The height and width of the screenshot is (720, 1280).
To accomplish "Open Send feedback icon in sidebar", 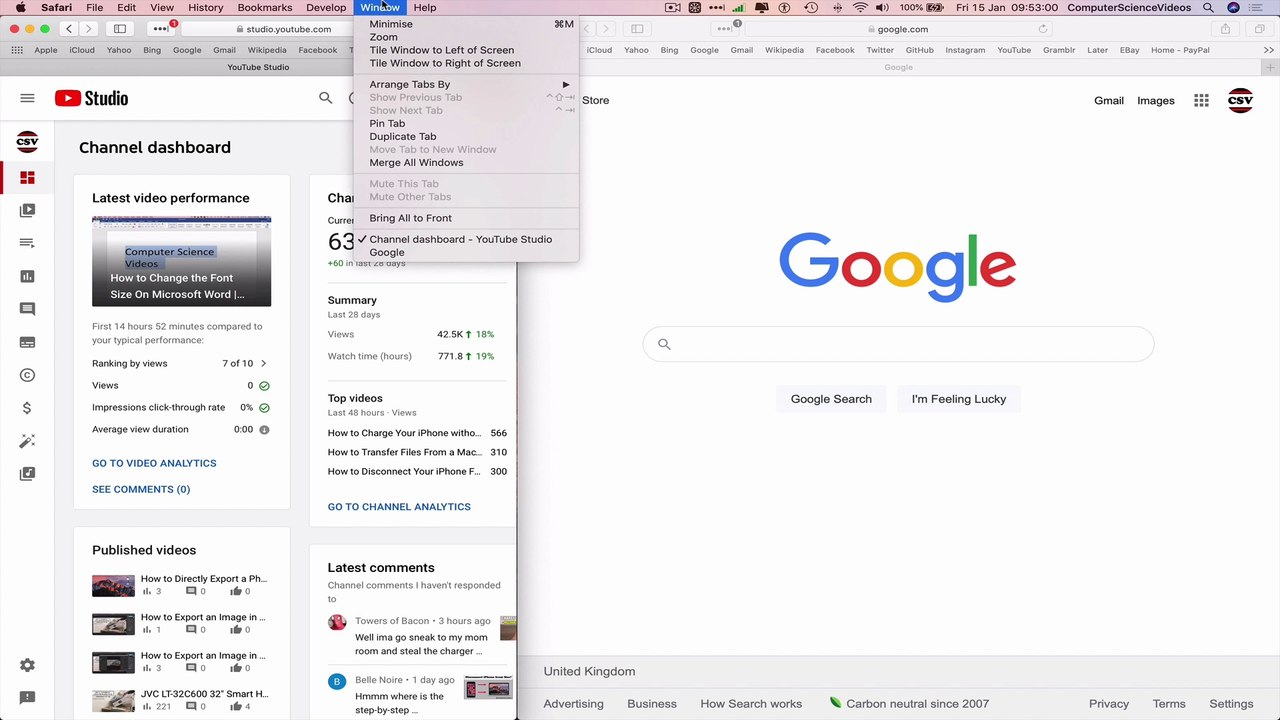I will (x=27, y=698).
